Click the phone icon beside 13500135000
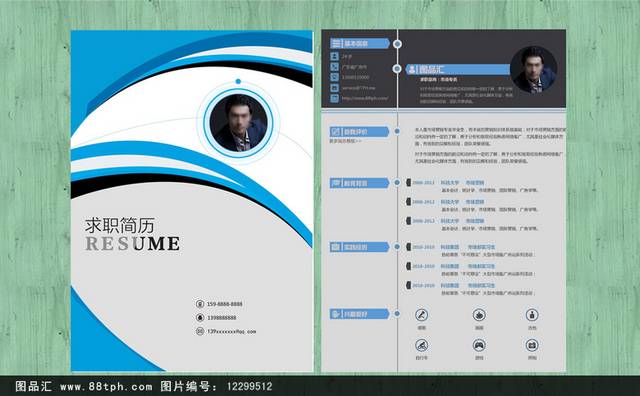This screenshot has height=396, width=640. pyautogui.click(x=334, y=77)
